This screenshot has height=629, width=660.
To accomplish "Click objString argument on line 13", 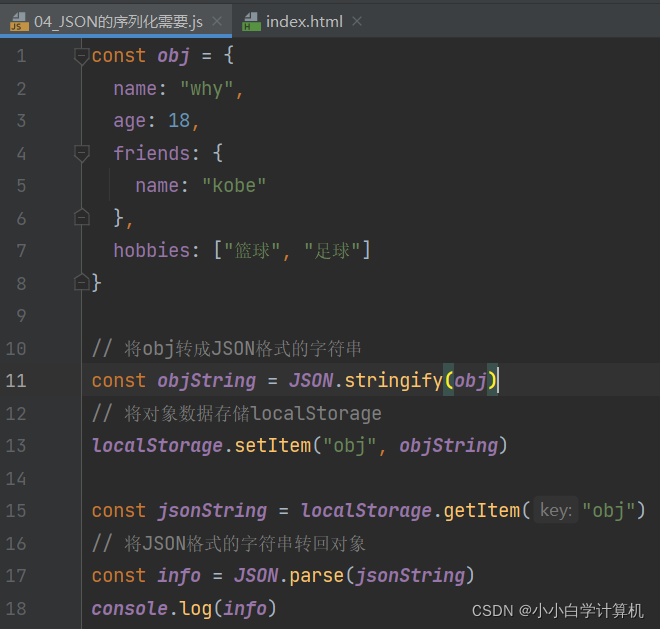I will (449, 446).
